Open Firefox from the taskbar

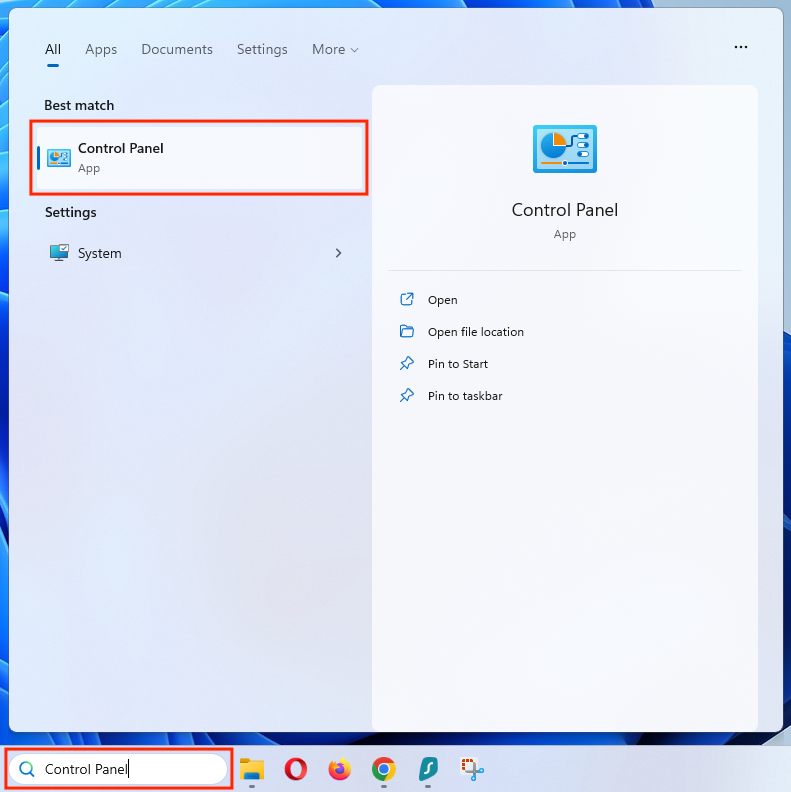point(340,768)
